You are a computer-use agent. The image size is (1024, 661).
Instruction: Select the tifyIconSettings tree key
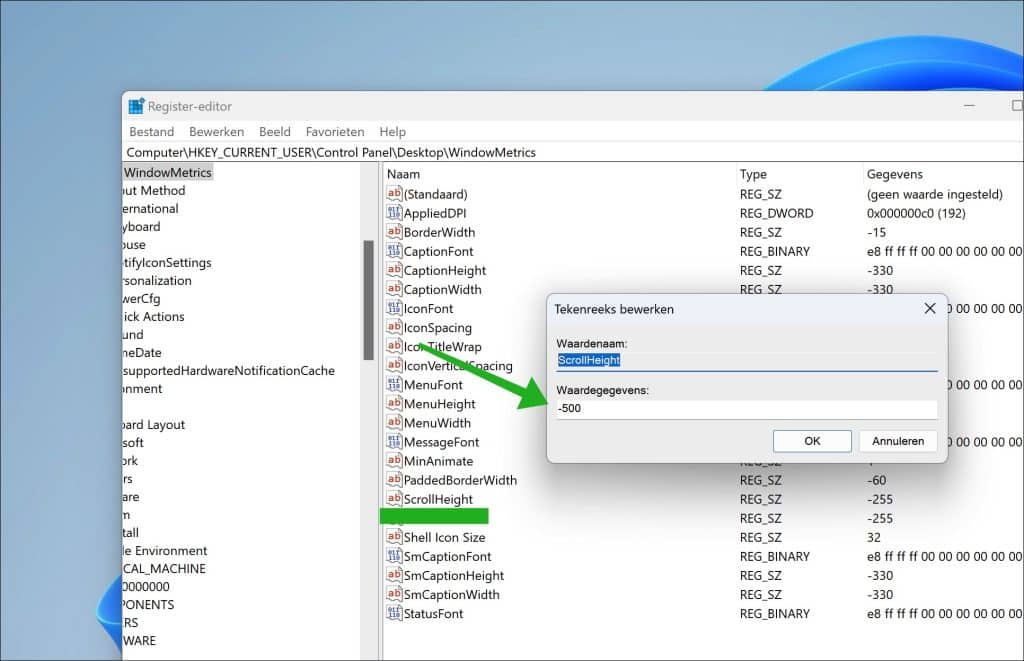pos(167,263)
